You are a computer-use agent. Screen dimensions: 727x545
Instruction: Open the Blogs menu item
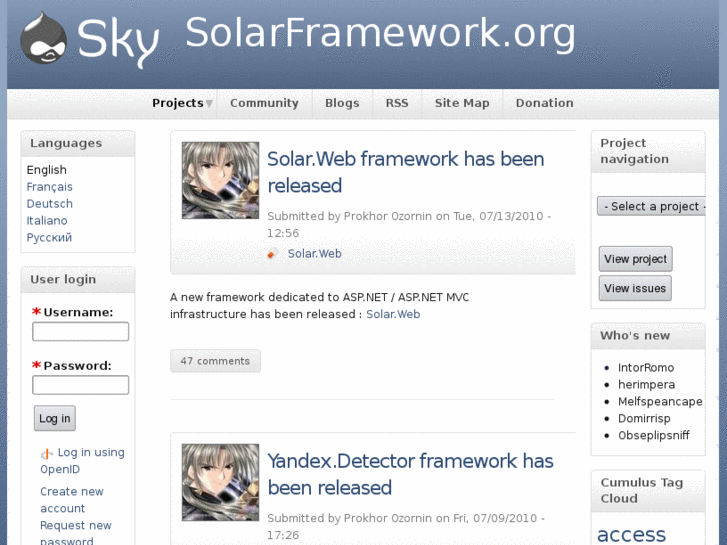342,103
